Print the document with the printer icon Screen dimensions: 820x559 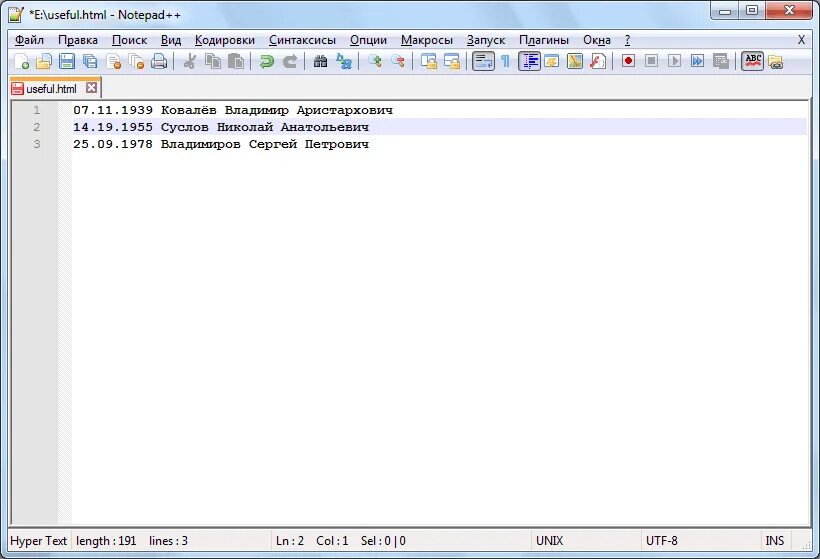click(159, 61)
